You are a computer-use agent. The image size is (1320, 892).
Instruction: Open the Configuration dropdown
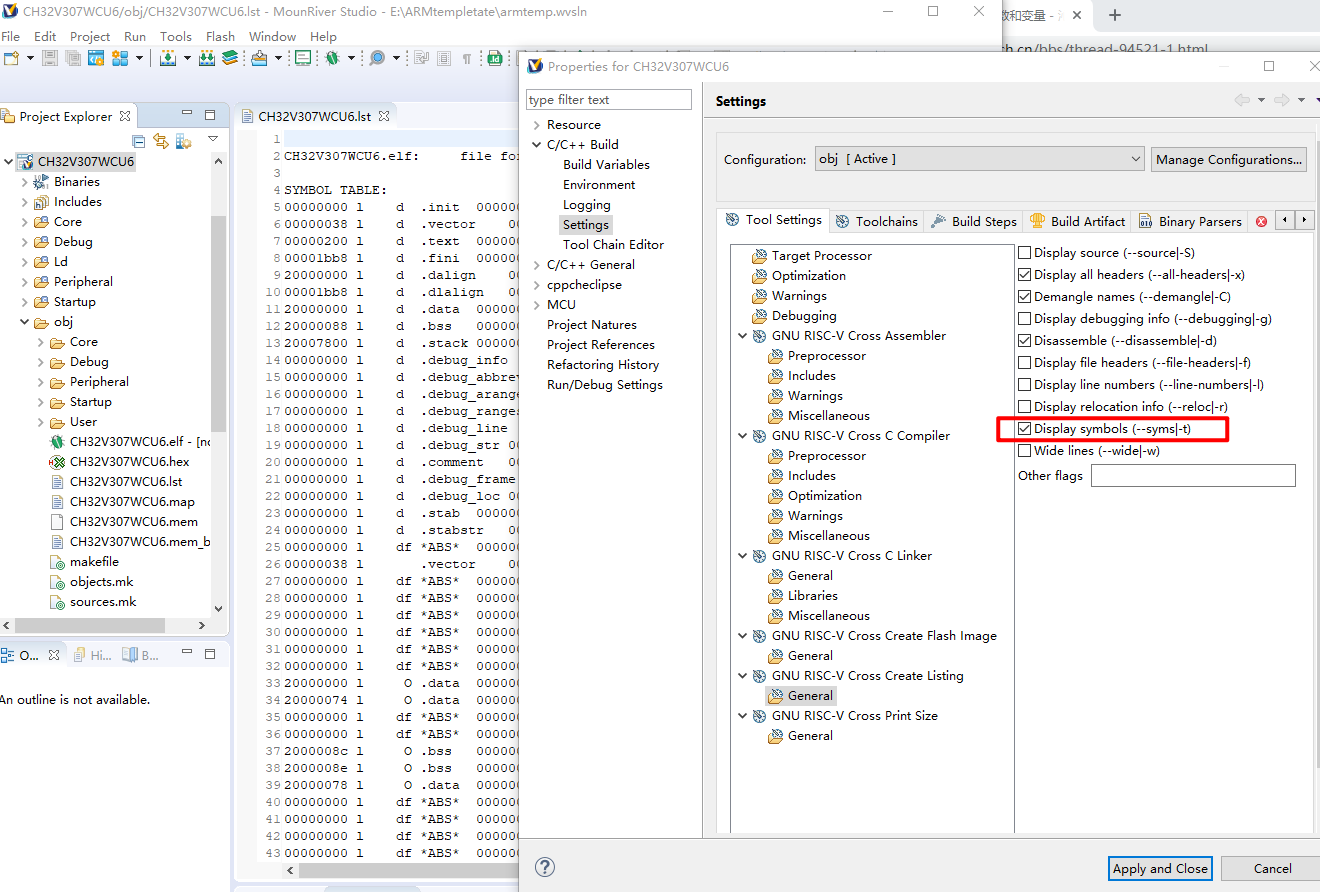[x=979, y=159]
